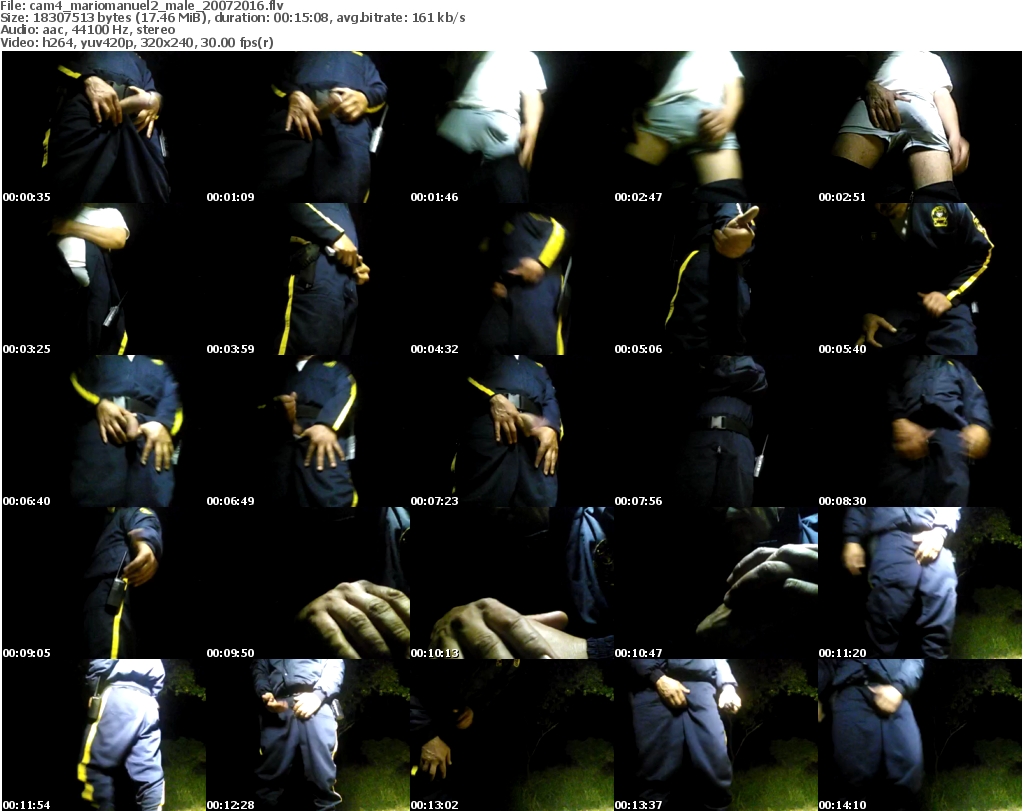Click the thumbnail at 00:09:05

(x=103, y=583)
